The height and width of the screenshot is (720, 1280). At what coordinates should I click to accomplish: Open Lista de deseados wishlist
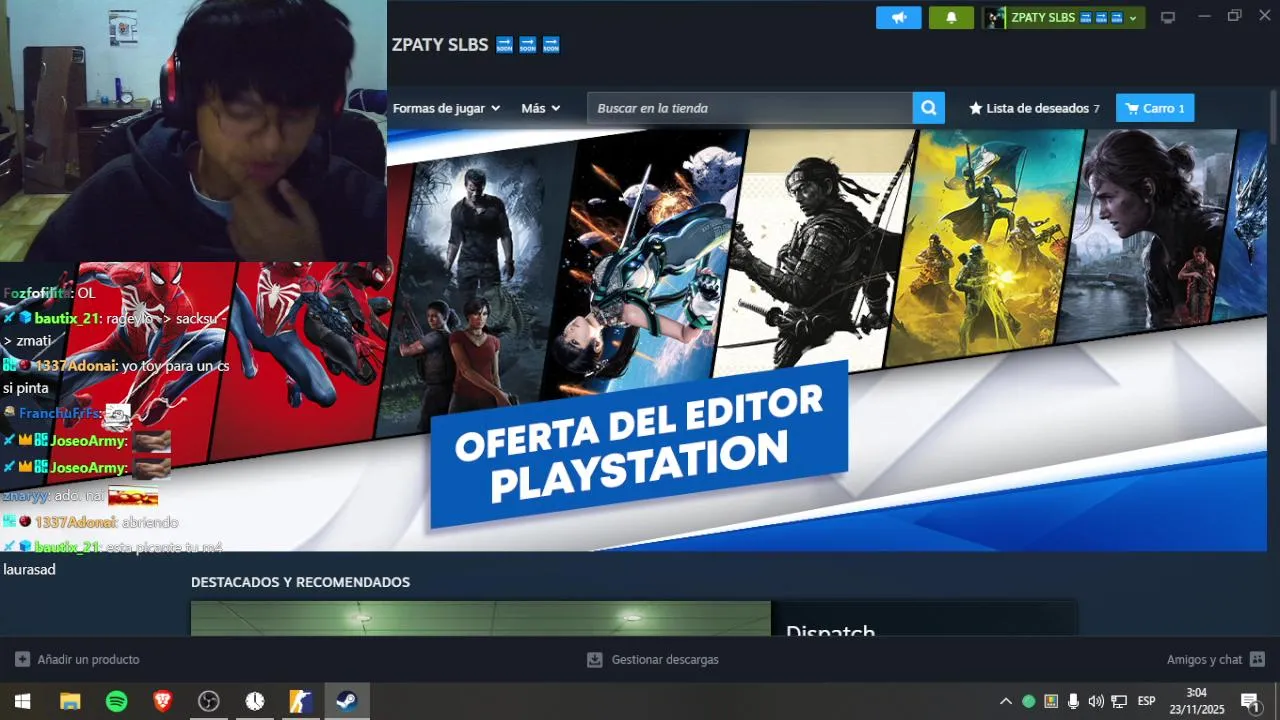1034,108
